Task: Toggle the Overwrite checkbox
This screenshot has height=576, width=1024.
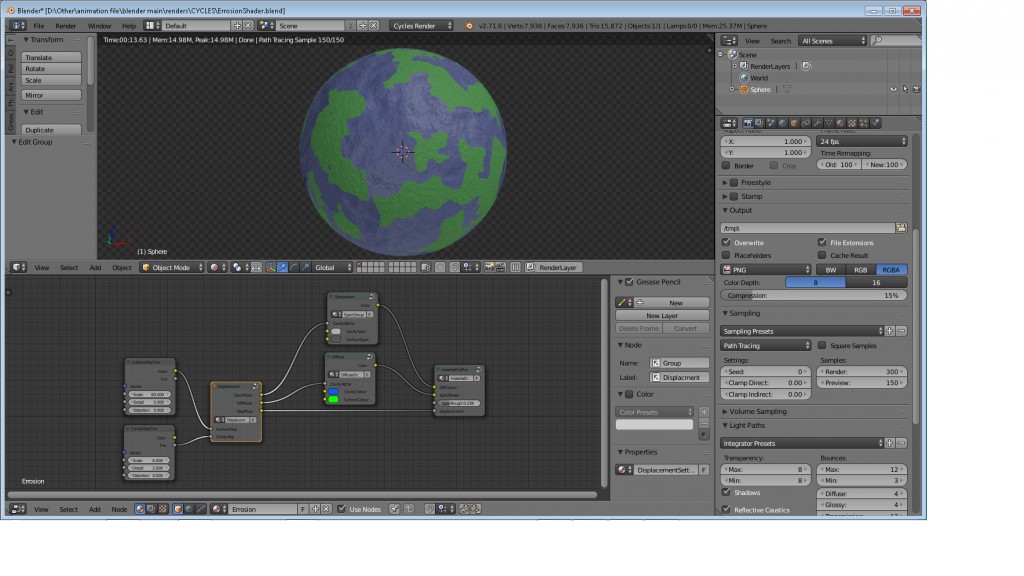Action: coord(727,242)
